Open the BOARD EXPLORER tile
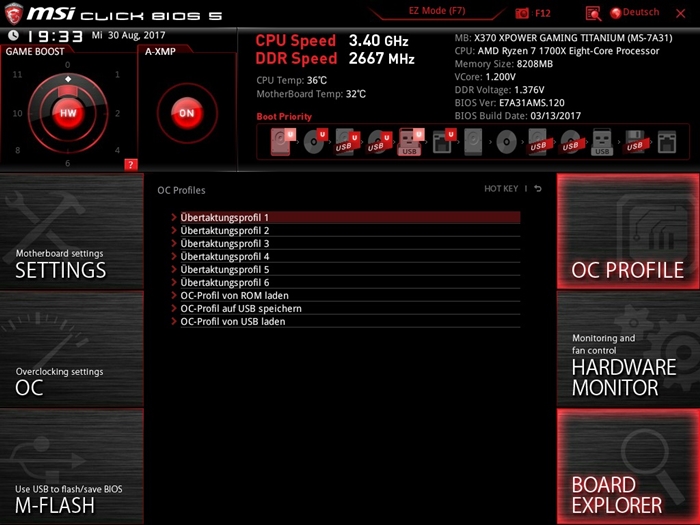700x525 pixels. 628,467
